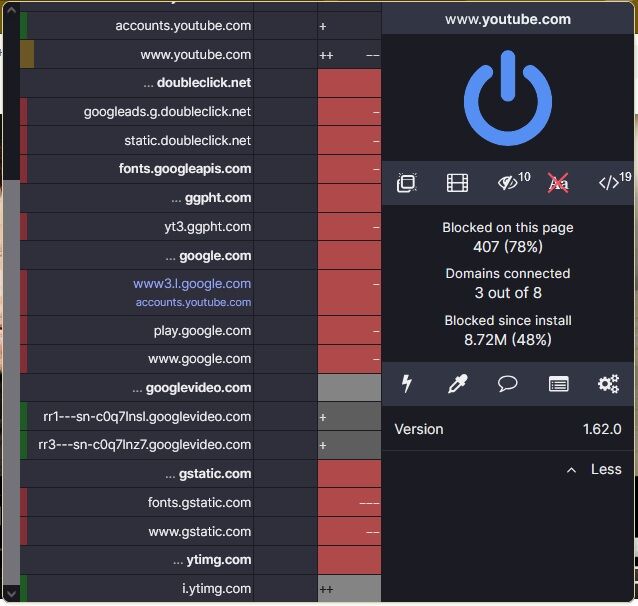
Task: Toggle local rule cell for i.ytimg.com
Action: pyautogui.click(x=349, y=588)
